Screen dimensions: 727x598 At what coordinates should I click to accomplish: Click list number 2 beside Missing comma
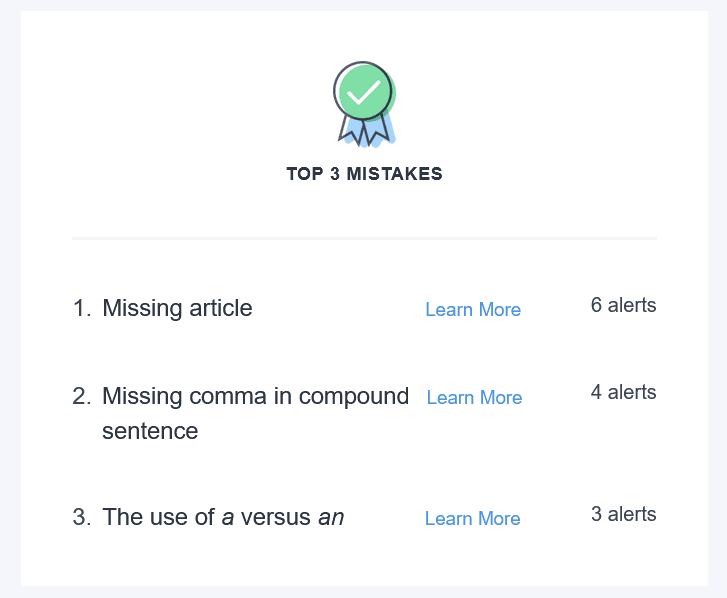coord(81,396)
